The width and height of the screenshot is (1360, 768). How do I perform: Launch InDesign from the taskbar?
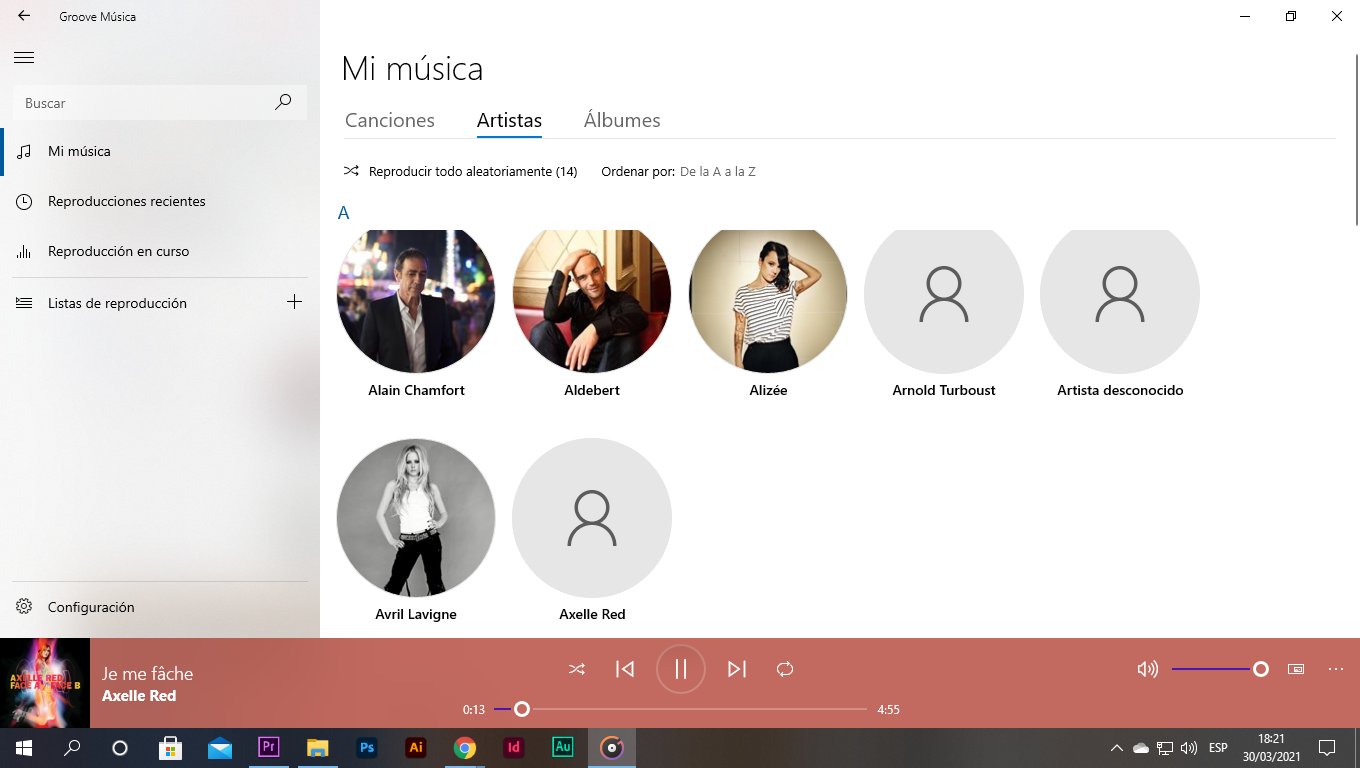(x=514, y=748)
